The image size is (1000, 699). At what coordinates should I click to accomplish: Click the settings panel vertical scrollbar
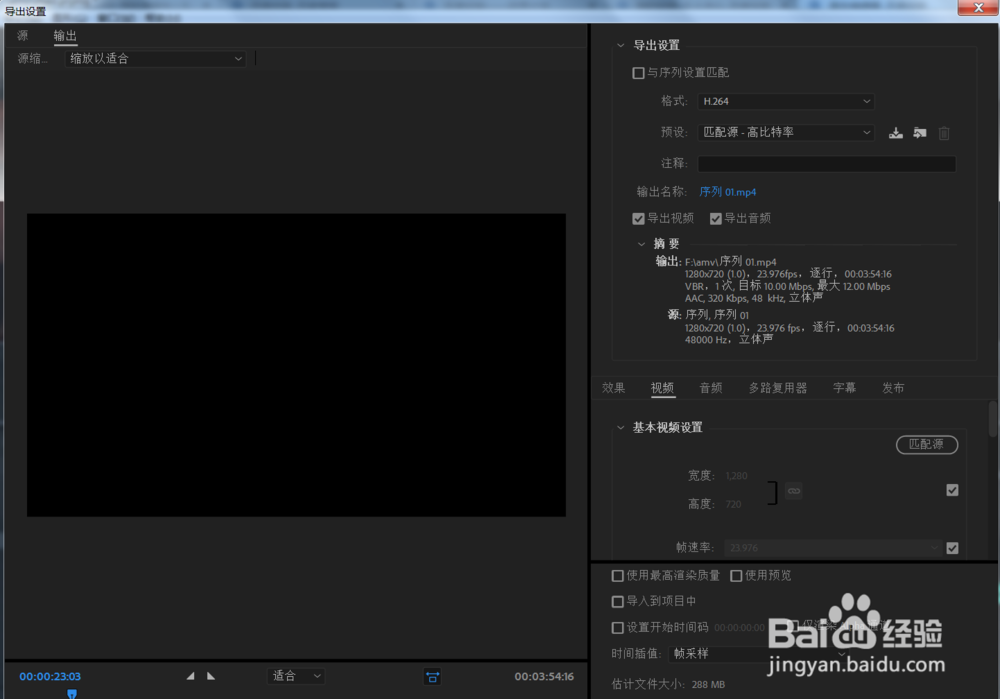pos(992,419)
